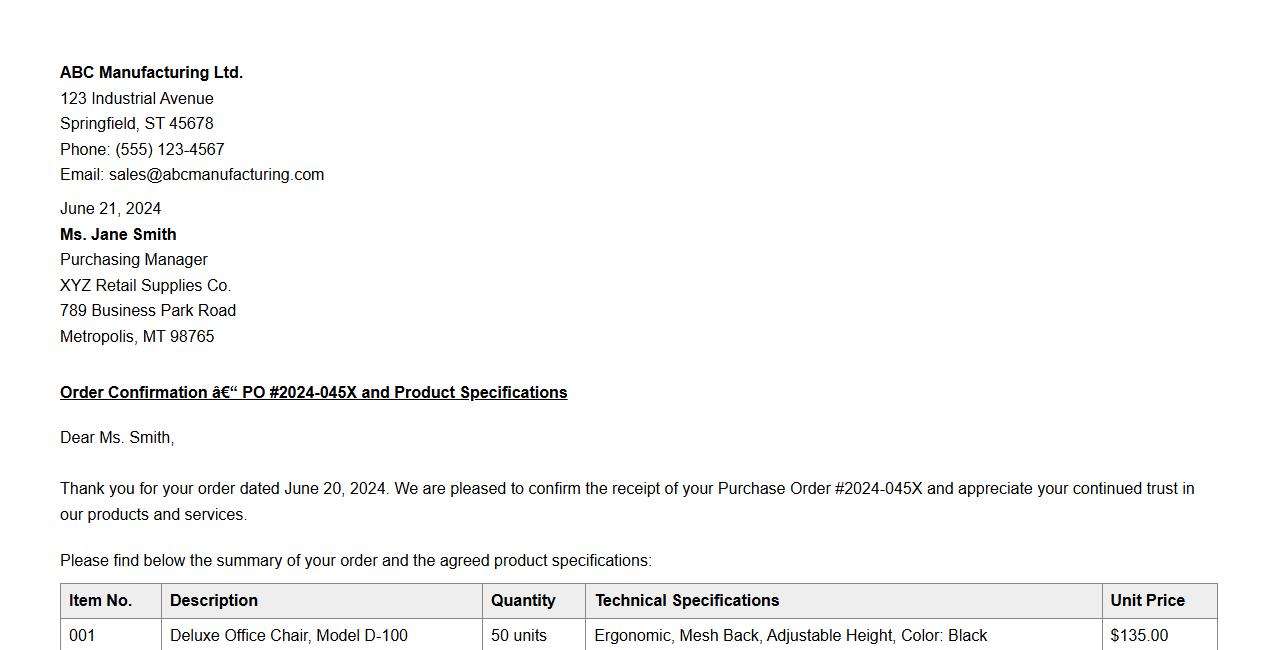The image size is (1278, 650).
Task: Click the Description column header
Action: (x=214, y=601)
